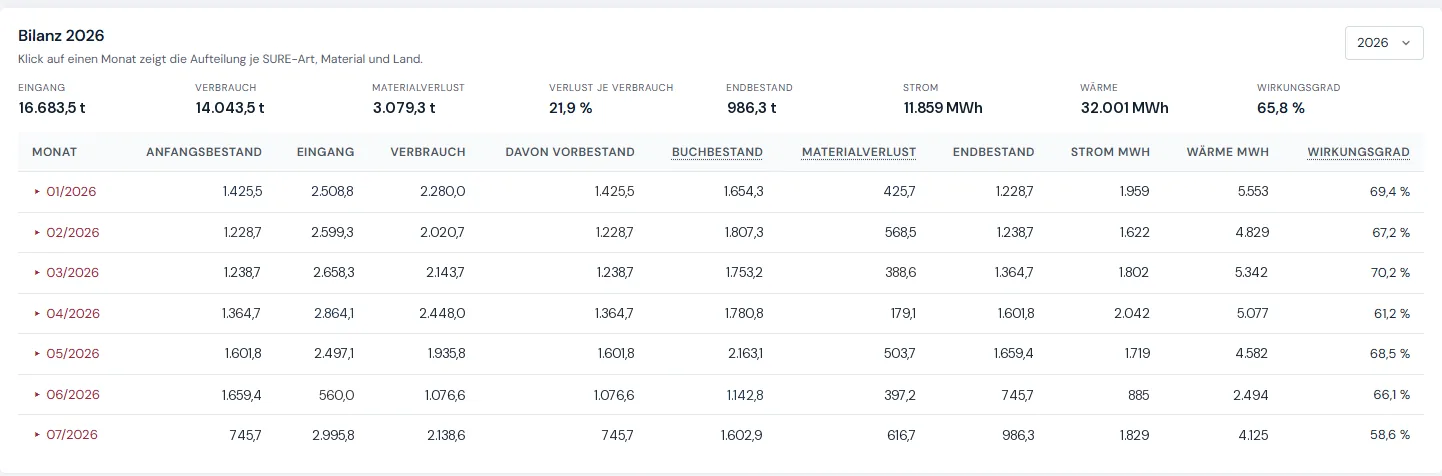Click Wirkungsgrad 58,6 % in 07/2026
The image size is (1442, 476).
[1390, 435]
